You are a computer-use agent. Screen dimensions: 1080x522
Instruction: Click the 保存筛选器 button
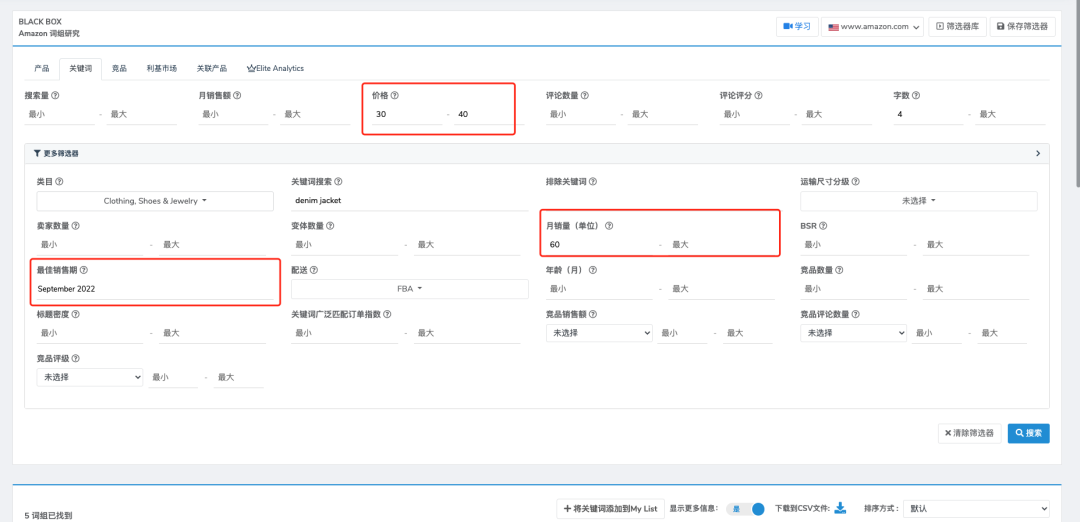[x=1023, y=27]
